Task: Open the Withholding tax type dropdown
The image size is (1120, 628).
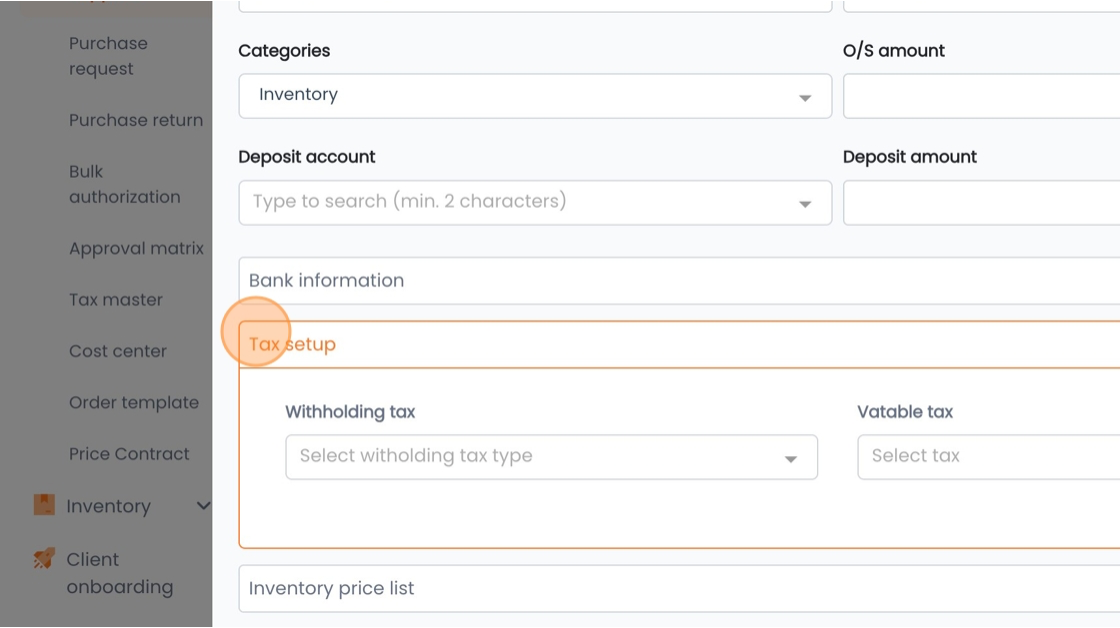Action: [x=551, y=457]
